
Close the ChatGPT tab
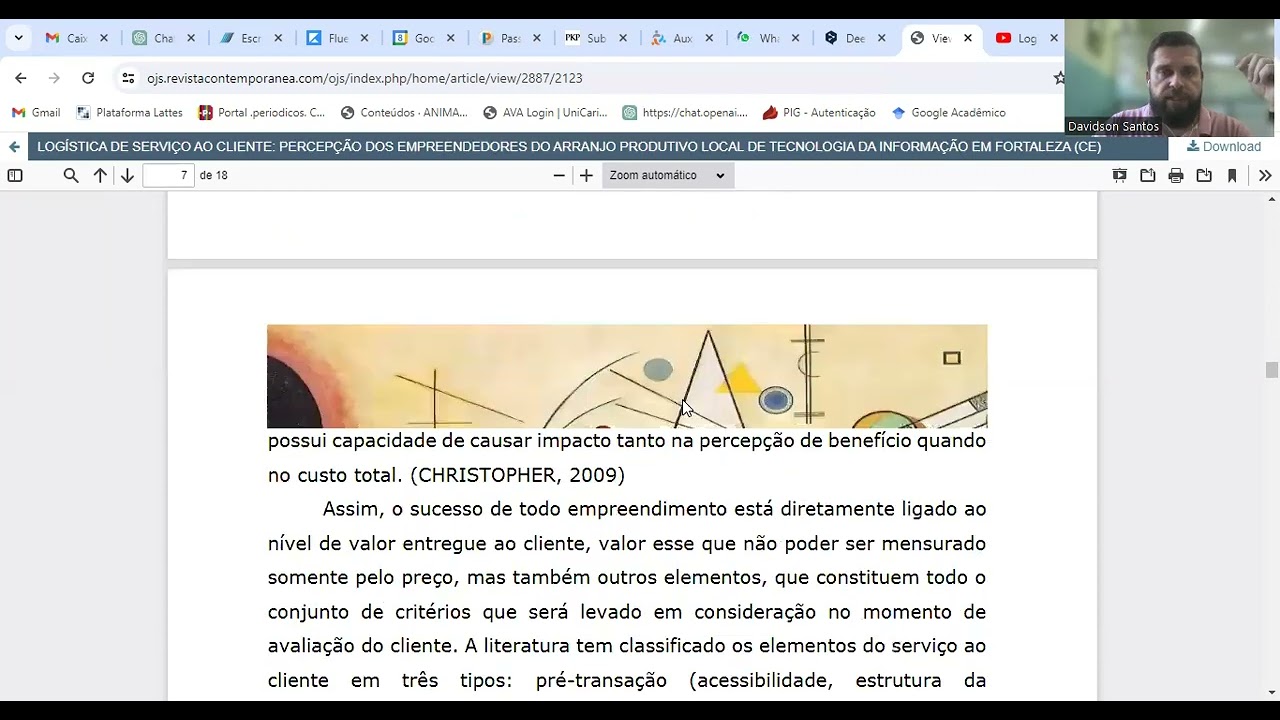(191, 38)
